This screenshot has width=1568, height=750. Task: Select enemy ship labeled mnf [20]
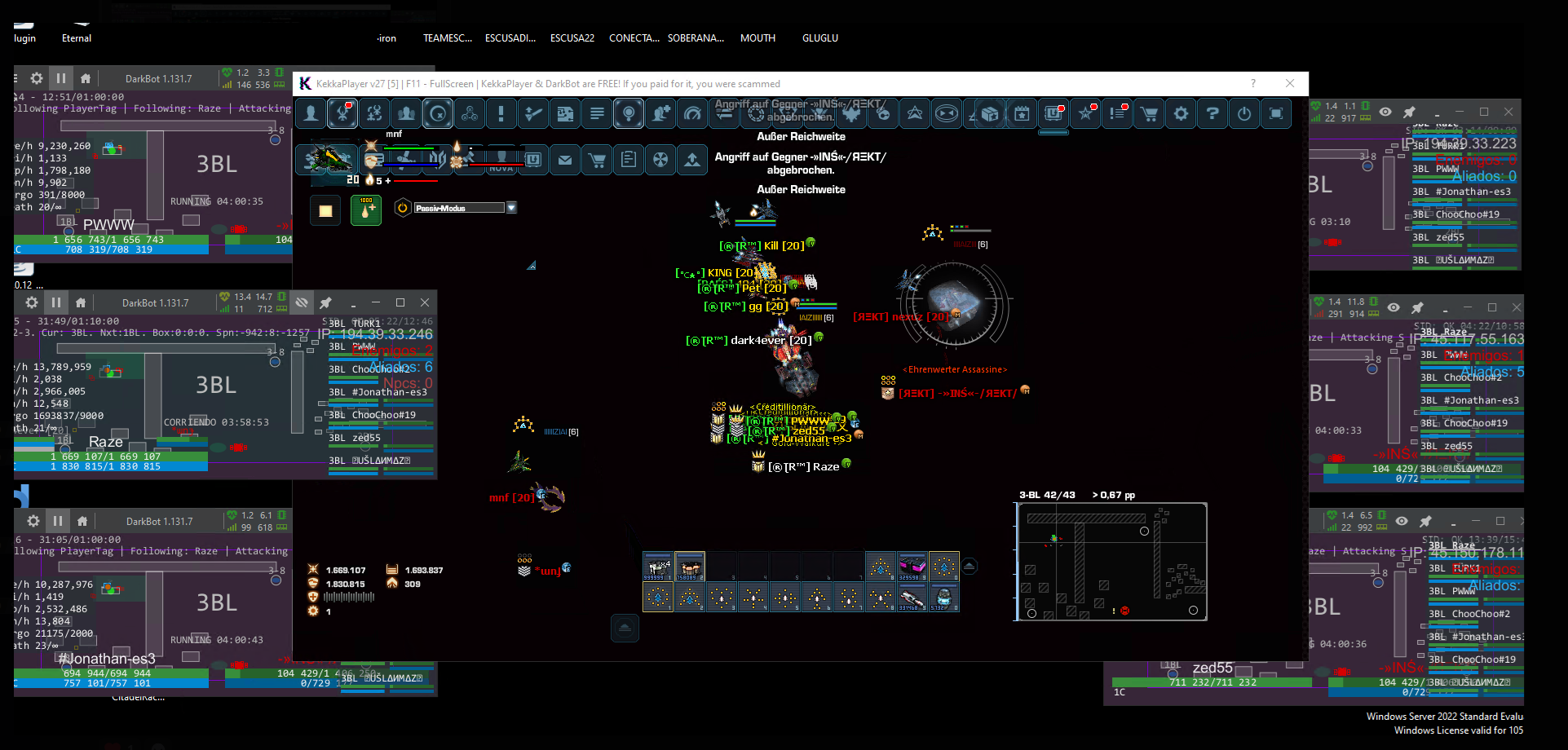click(x=511, y=498)
